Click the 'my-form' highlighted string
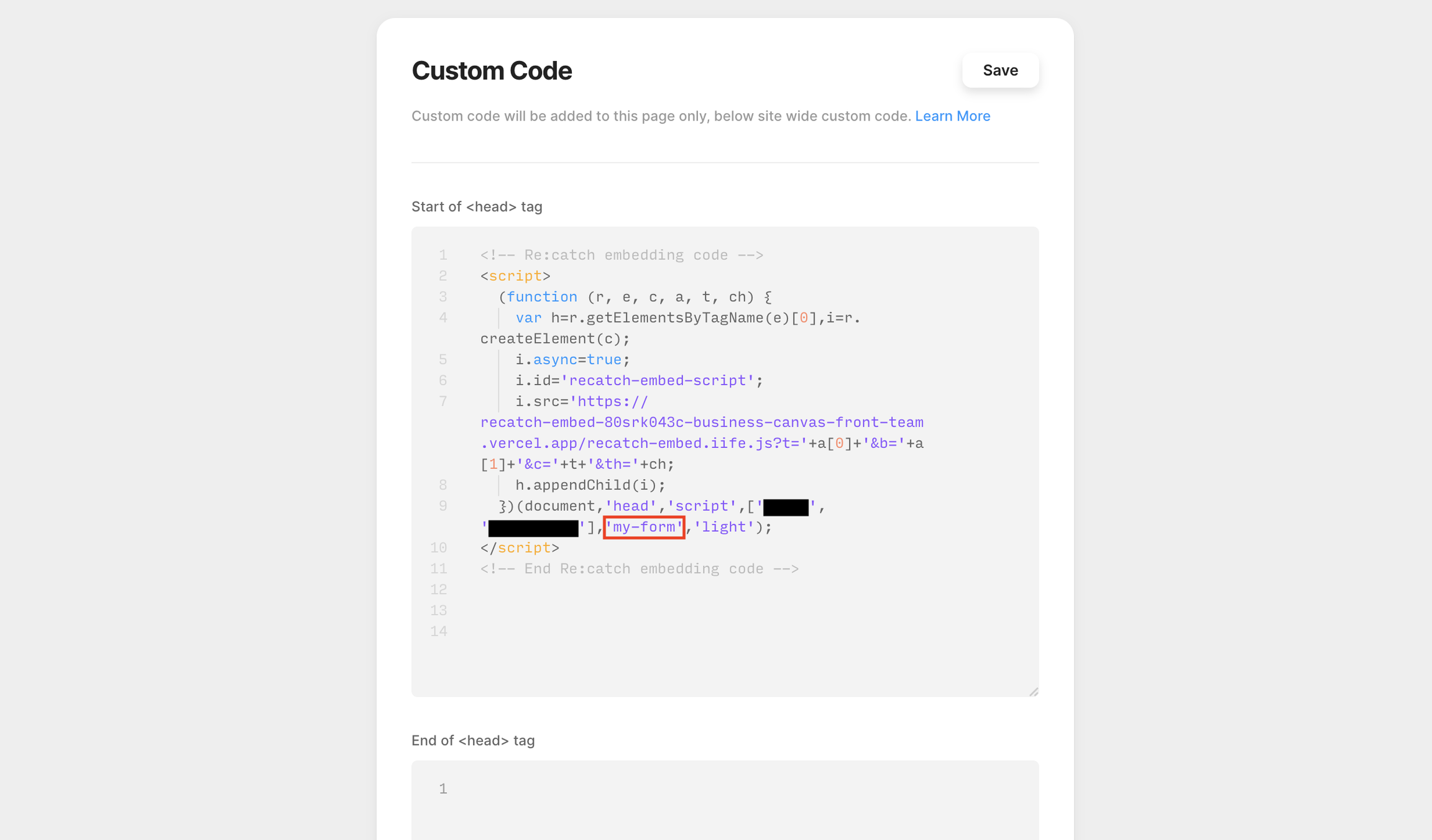This screenshot has width=1432, height=840. point(644,527)
